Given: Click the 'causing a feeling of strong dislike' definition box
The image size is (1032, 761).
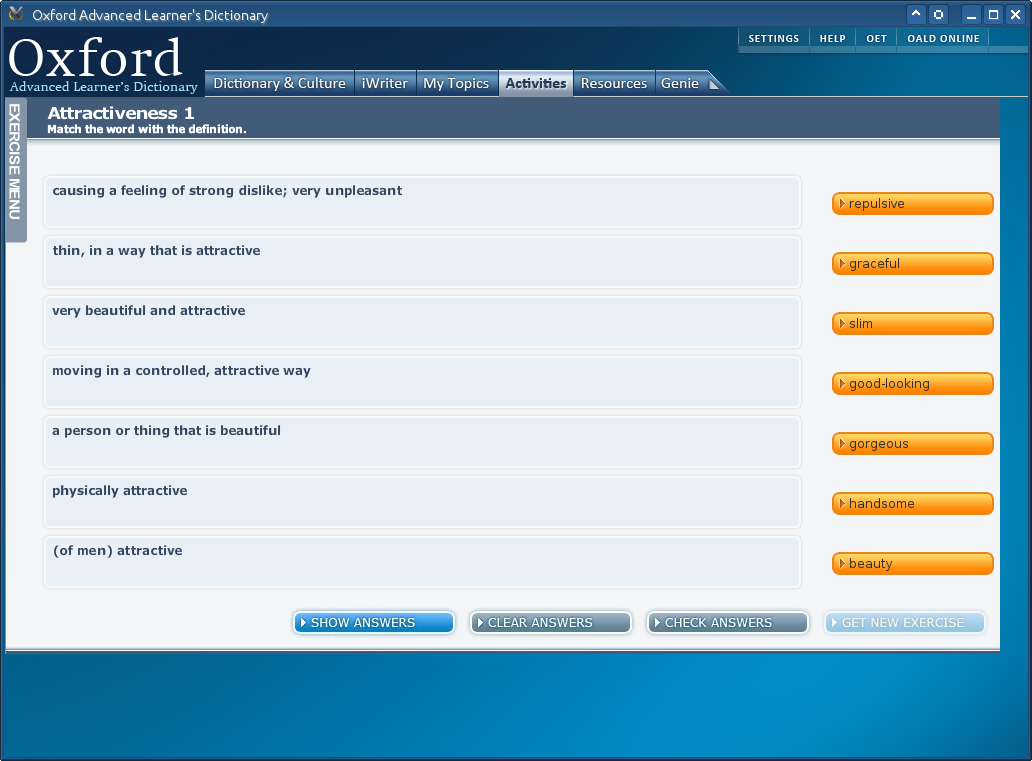Looking at the screenshot, I should (x=423, y=202).
